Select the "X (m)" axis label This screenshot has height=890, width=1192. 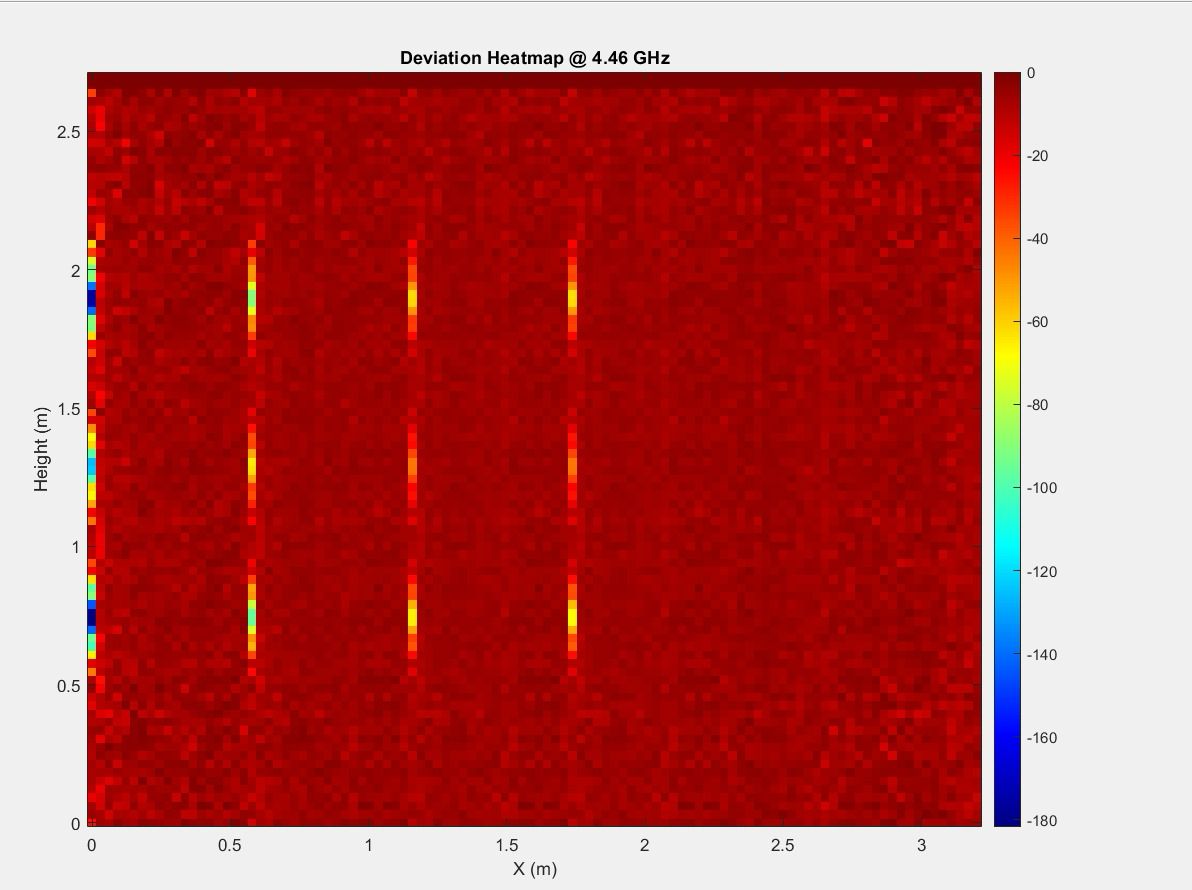534,868
